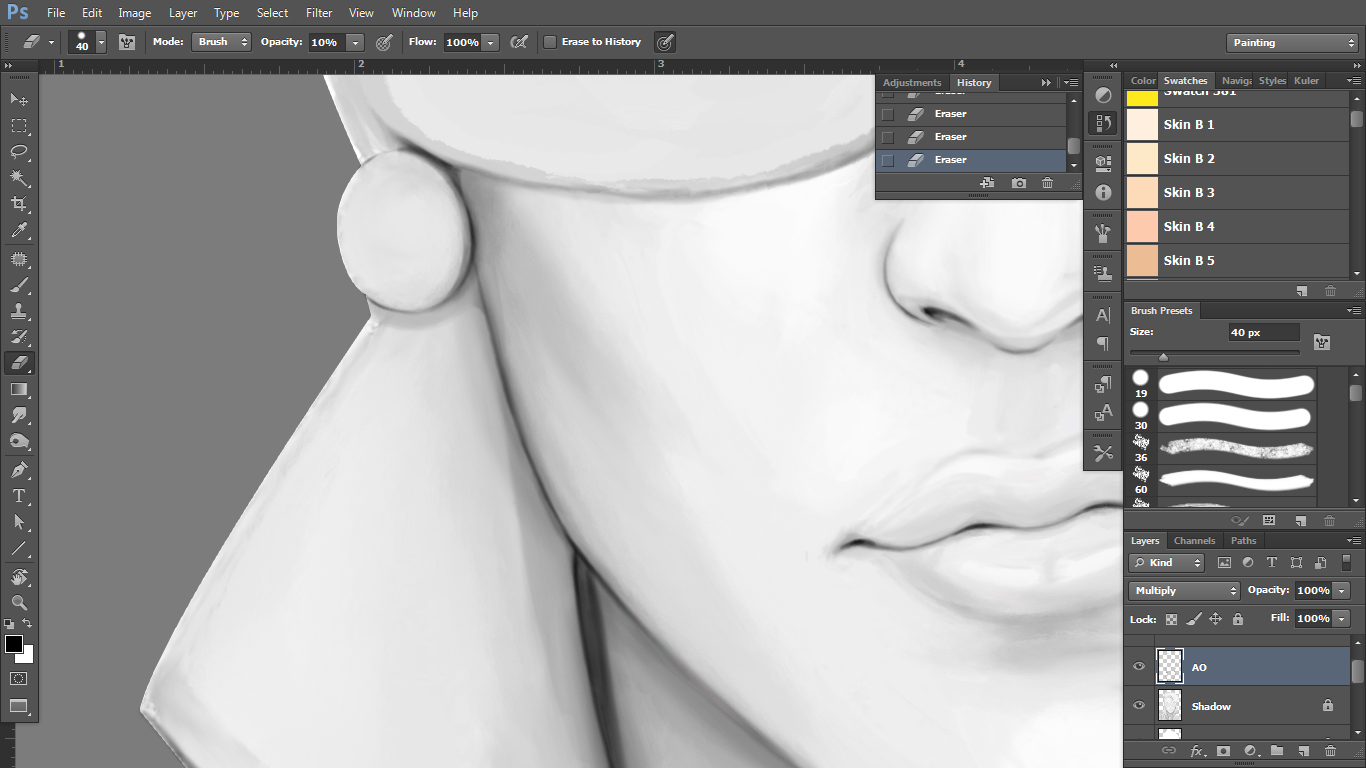1366x768 pixels.
Task: Select the Gradient tool
Action: pyautogui.click(x=19, y=389)
